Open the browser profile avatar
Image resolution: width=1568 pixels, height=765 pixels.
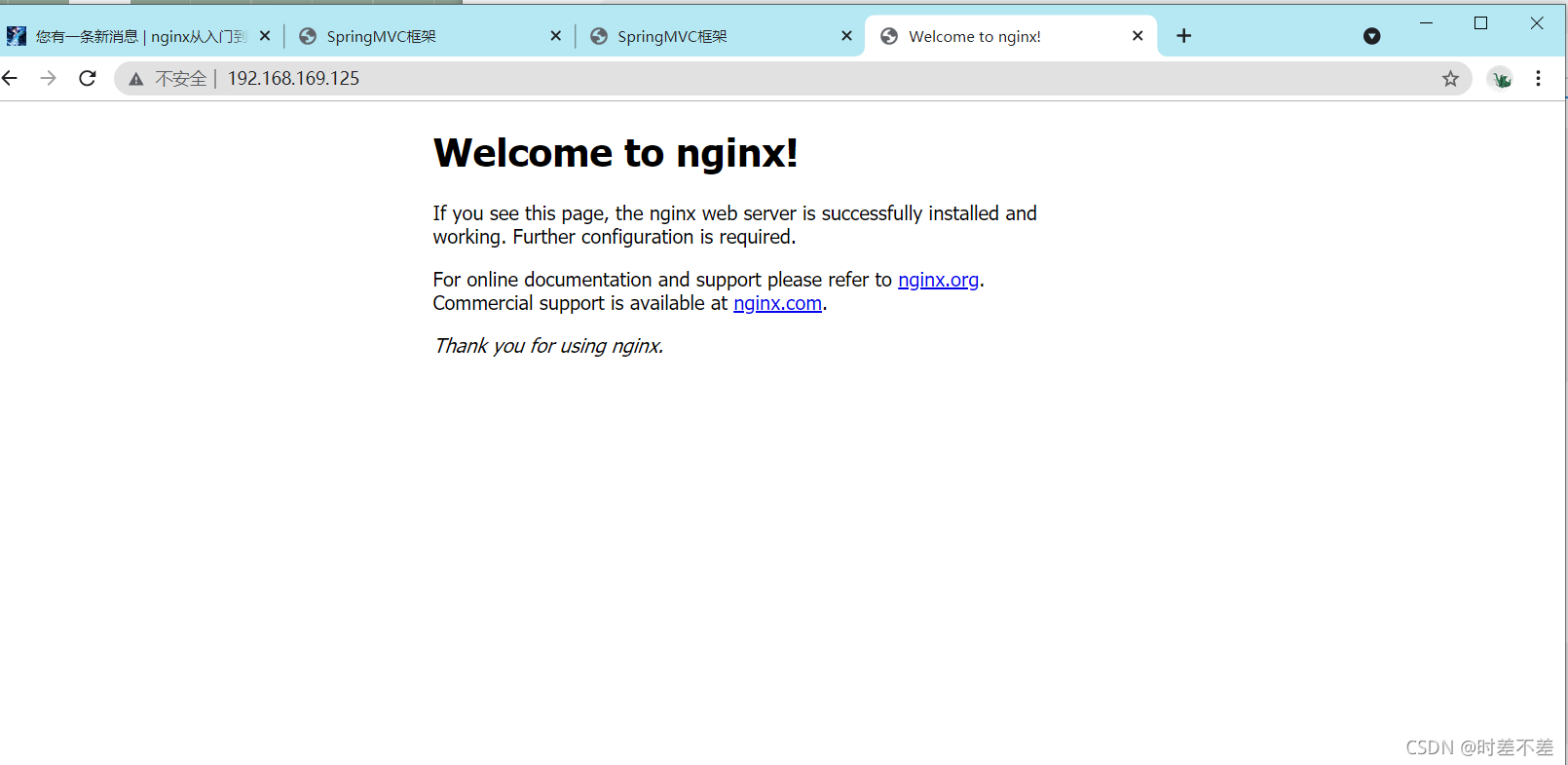1501,79
